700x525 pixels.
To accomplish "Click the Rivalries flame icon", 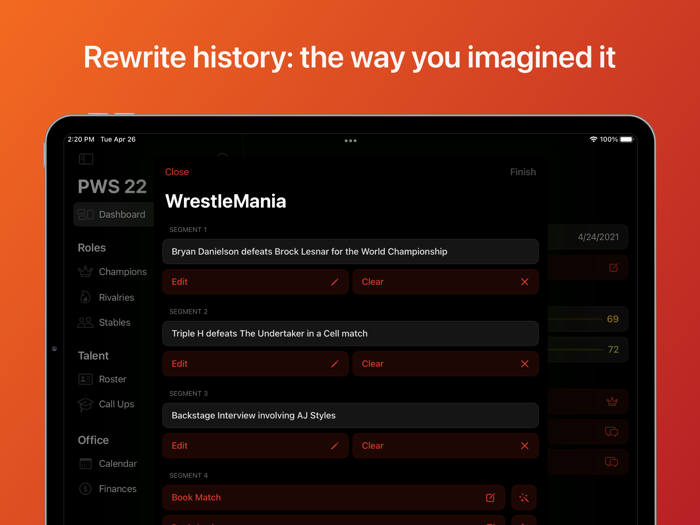I will 85,297.
